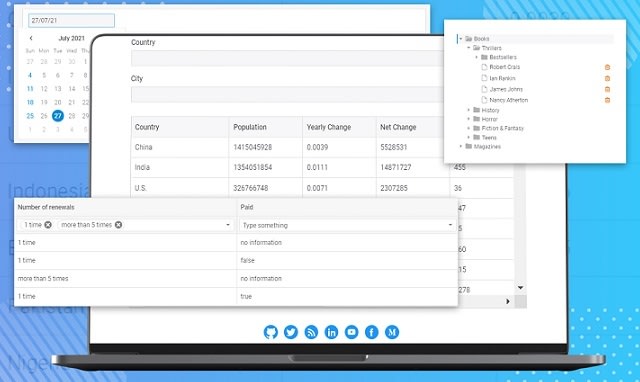Expand the Magazines tree node
This screenshot has width=640, height=382.
pyautogui.click(x=461, y=146)
